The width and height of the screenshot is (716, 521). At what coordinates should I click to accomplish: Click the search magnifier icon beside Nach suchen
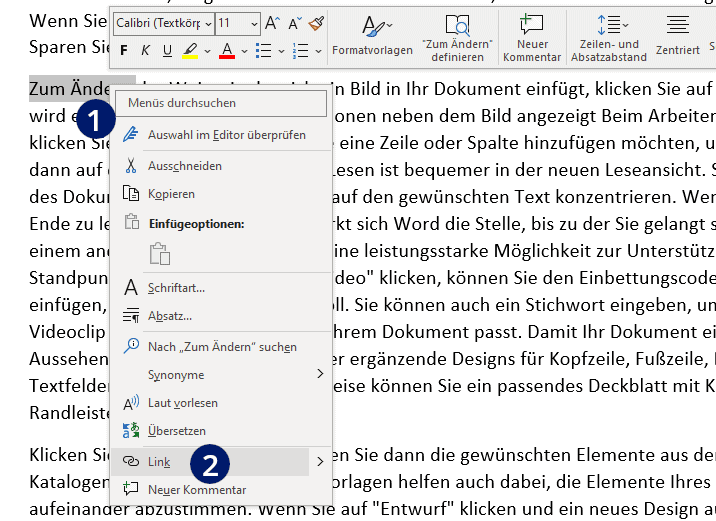pos(131,346)
